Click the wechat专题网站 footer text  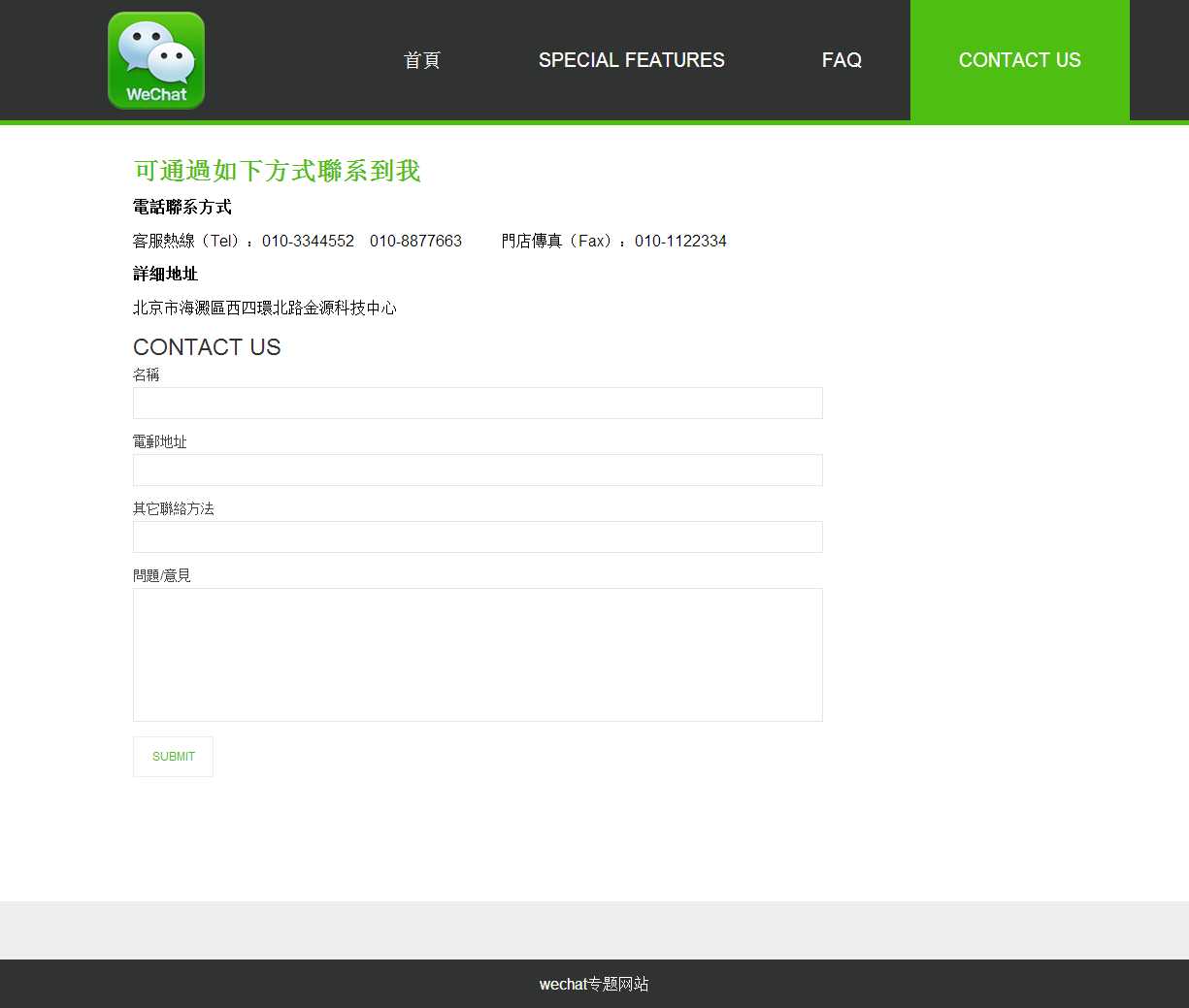click(x=594, y=984)
